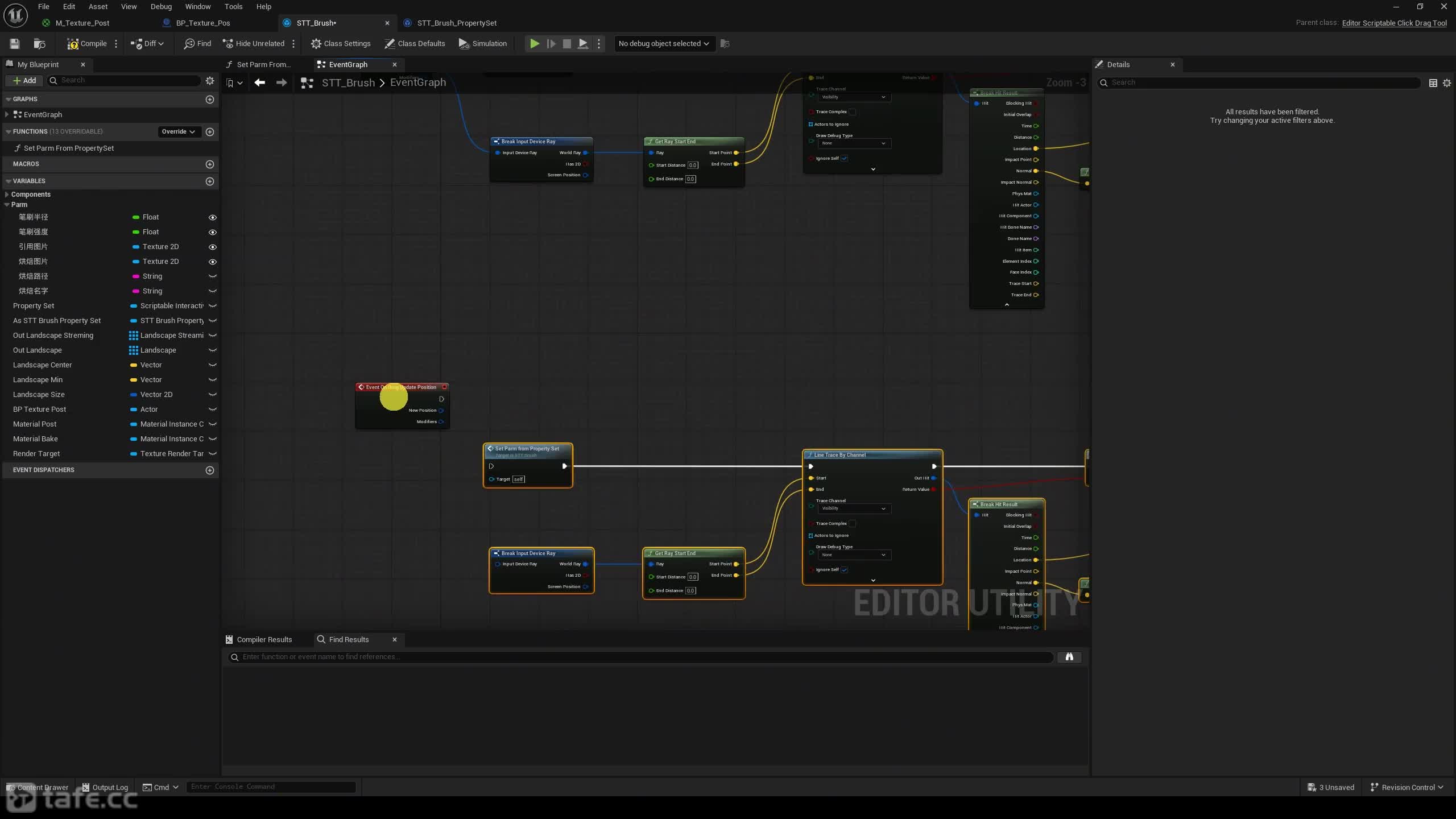The width and height of the screenshot is (1456, 819).
Task: Click the Find Results search field
Action: click(640, 657)
